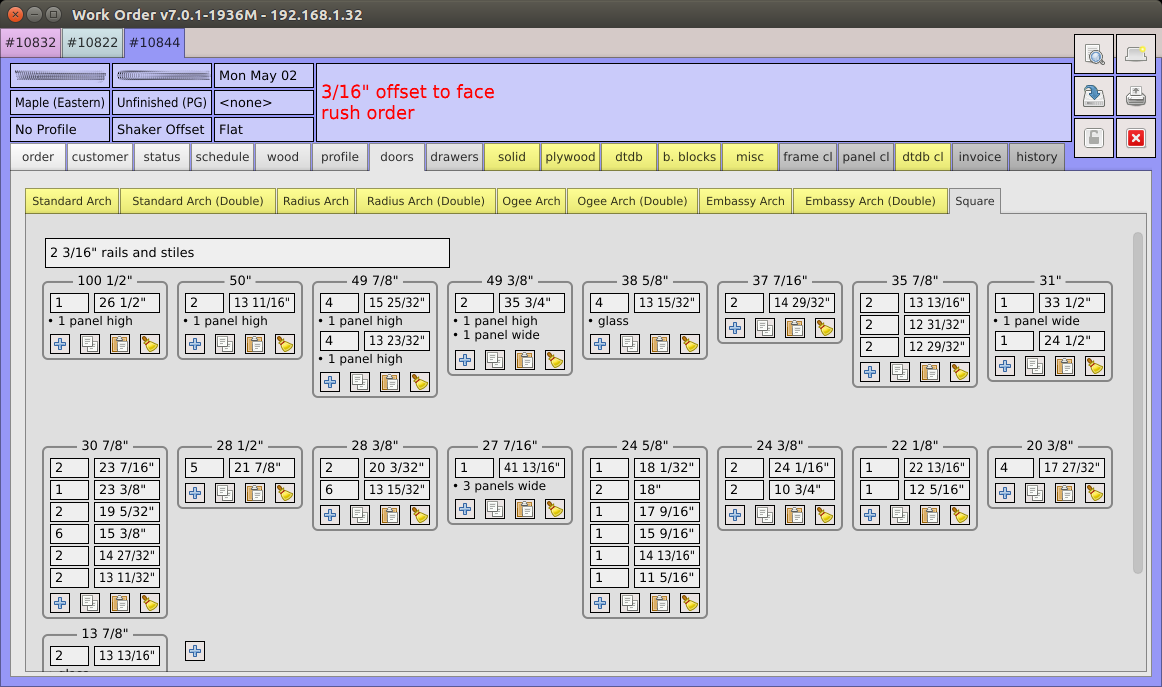The height and width of the screenshot is (687, 1162).
Task: Click the vertical scrollbar in the doors panel
Action: pyautogui.click(x=1137, y=400)
